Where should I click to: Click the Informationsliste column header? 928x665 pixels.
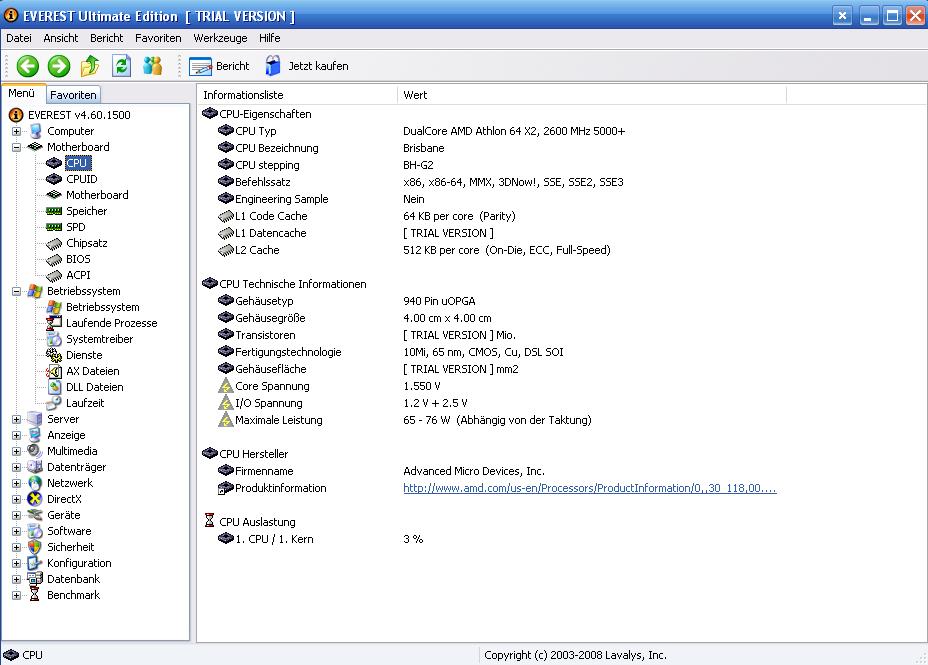pyautogui.click(x=297, y=95)
